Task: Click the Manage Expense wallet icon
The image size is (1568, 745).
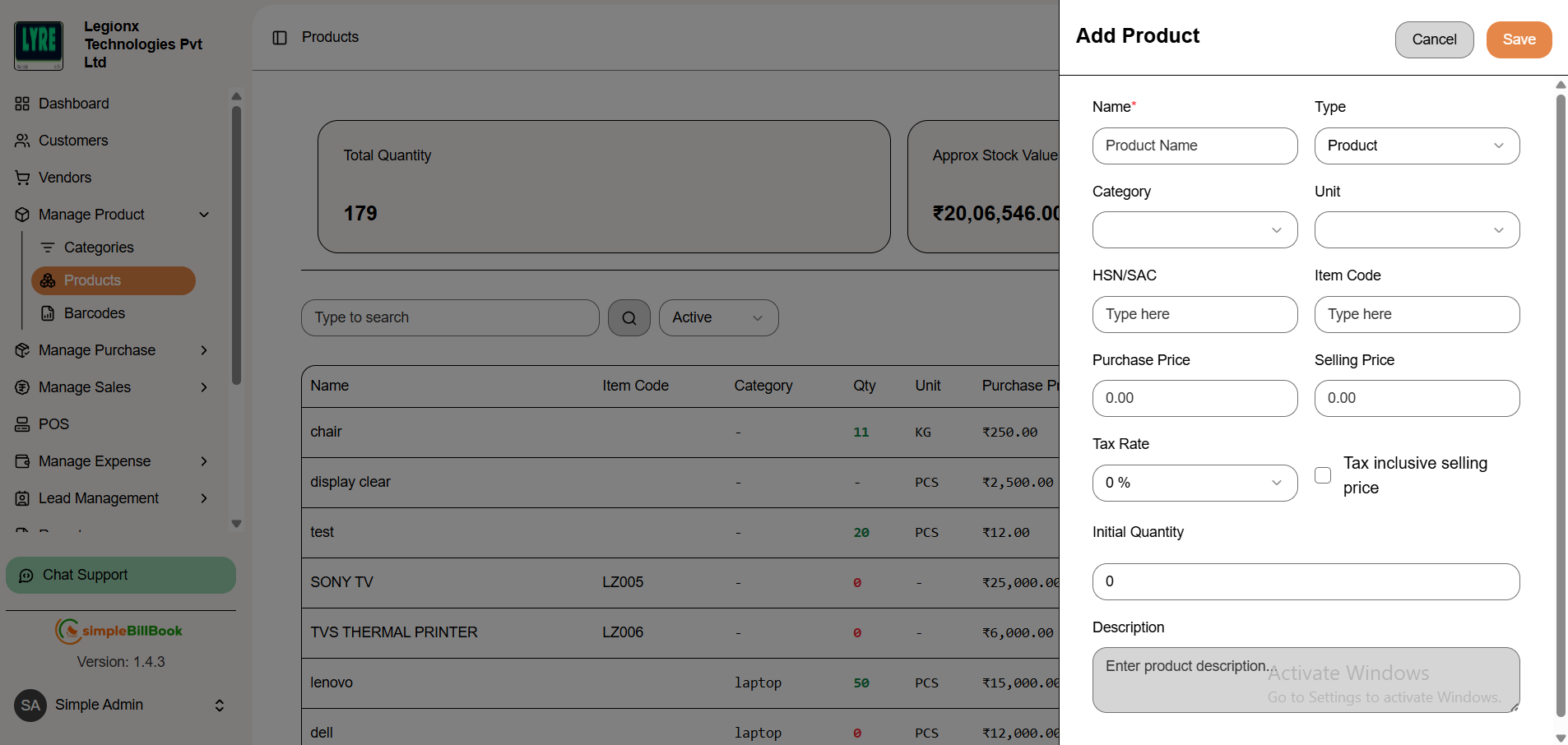Action: point(22,461)
